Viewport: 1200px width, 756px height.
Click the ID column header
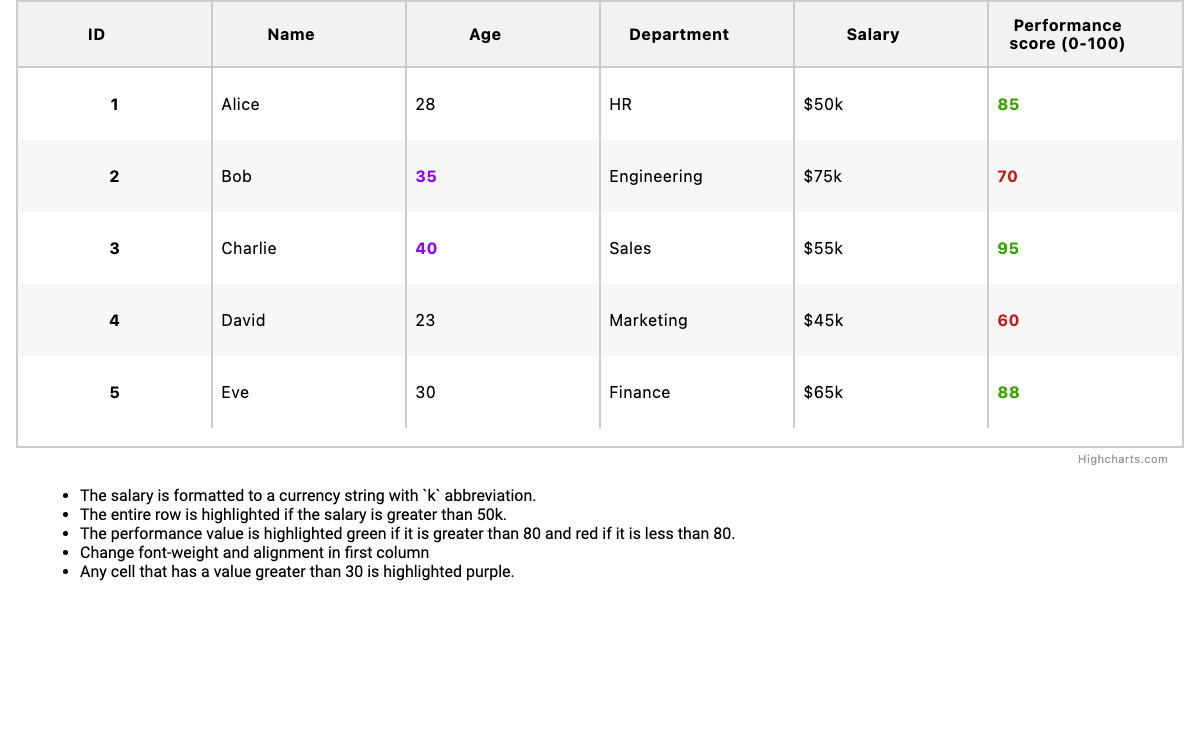tap(97, 35)
